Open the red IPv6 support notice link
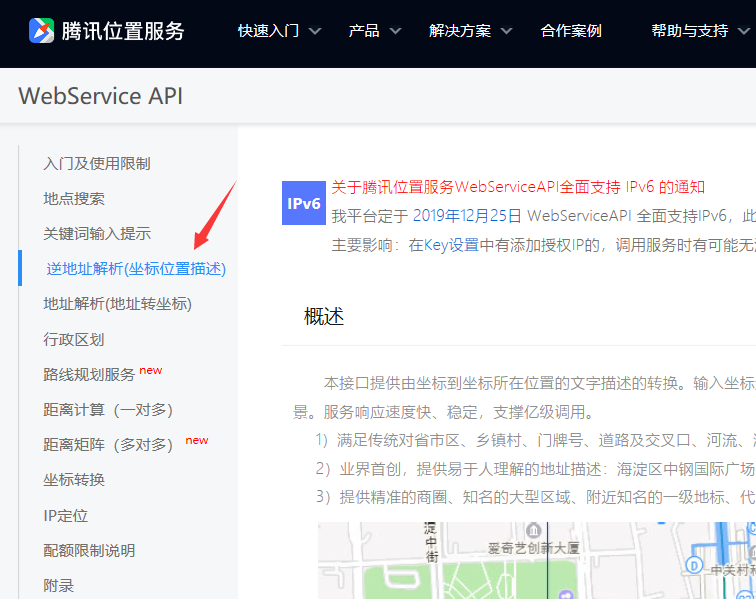 518,187
